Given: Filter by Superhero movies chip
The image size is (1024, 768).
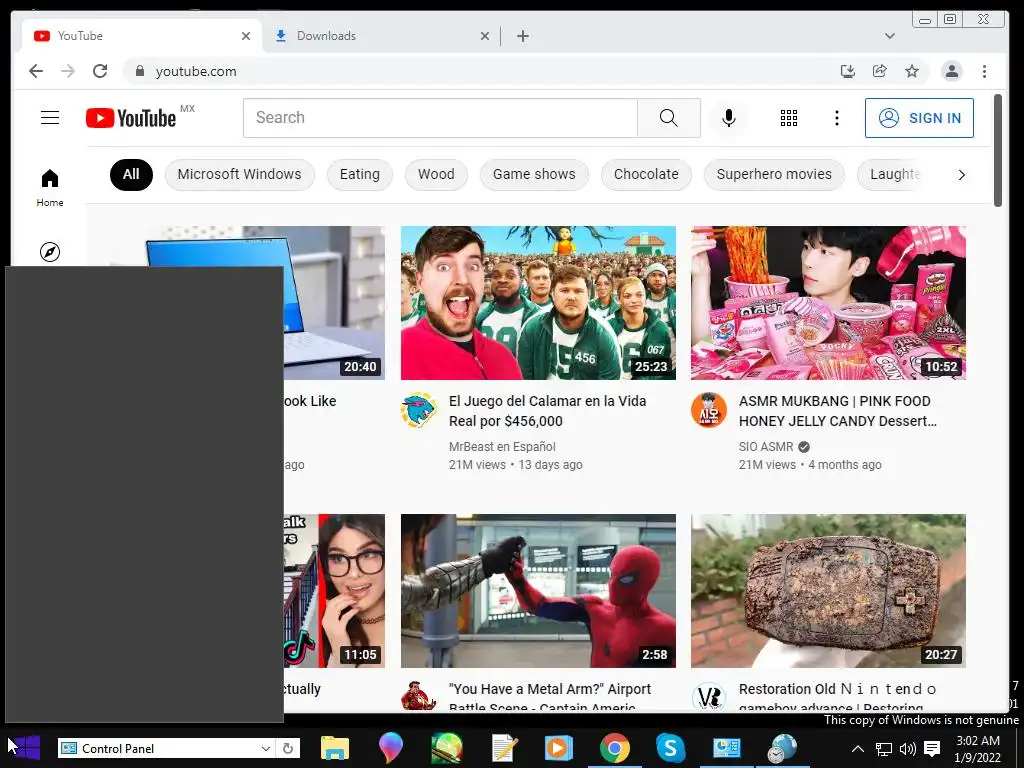Looking at the screenshot, I should [774, 174].
